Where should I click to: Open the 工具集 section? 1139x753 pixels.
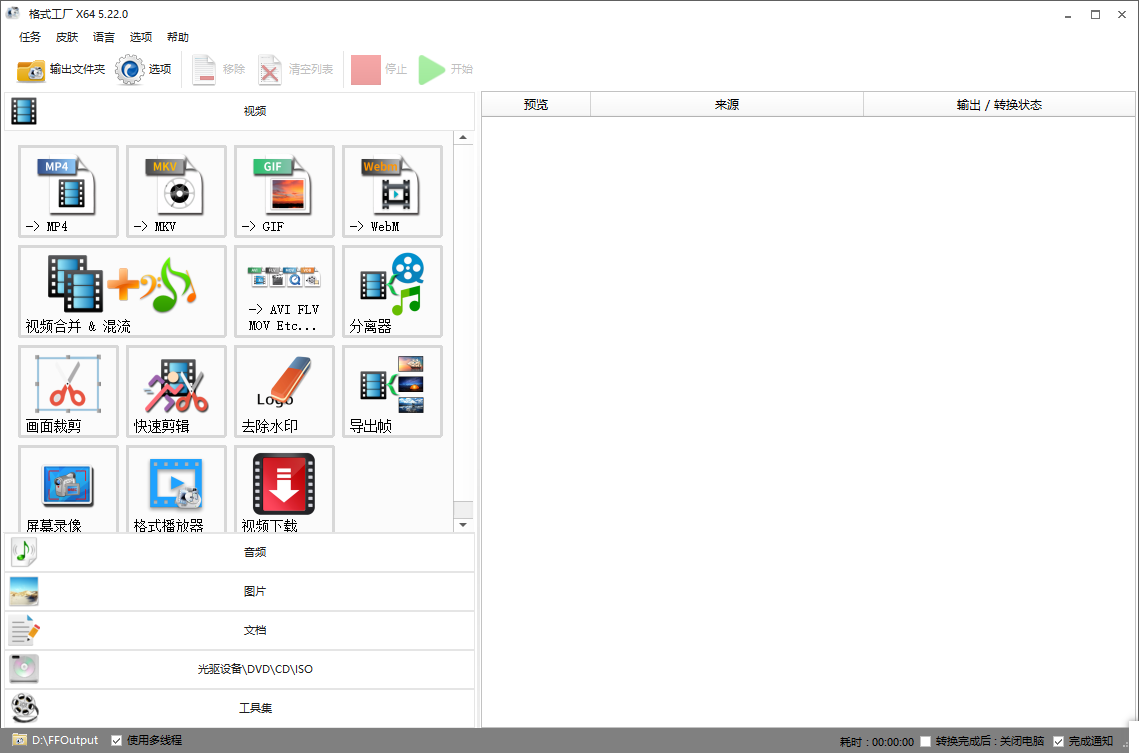click(x=254, y=708)
